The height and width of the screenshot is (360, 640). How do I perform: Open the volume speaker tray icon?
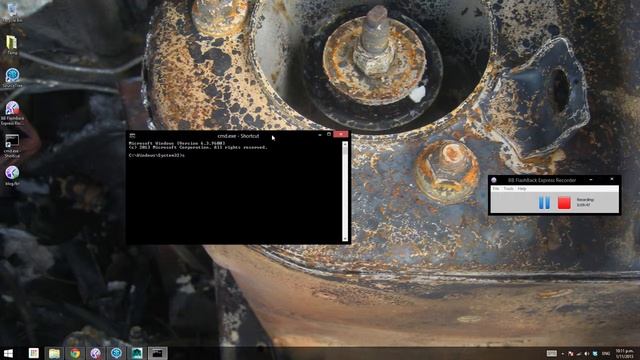click(x=587, y=354)
